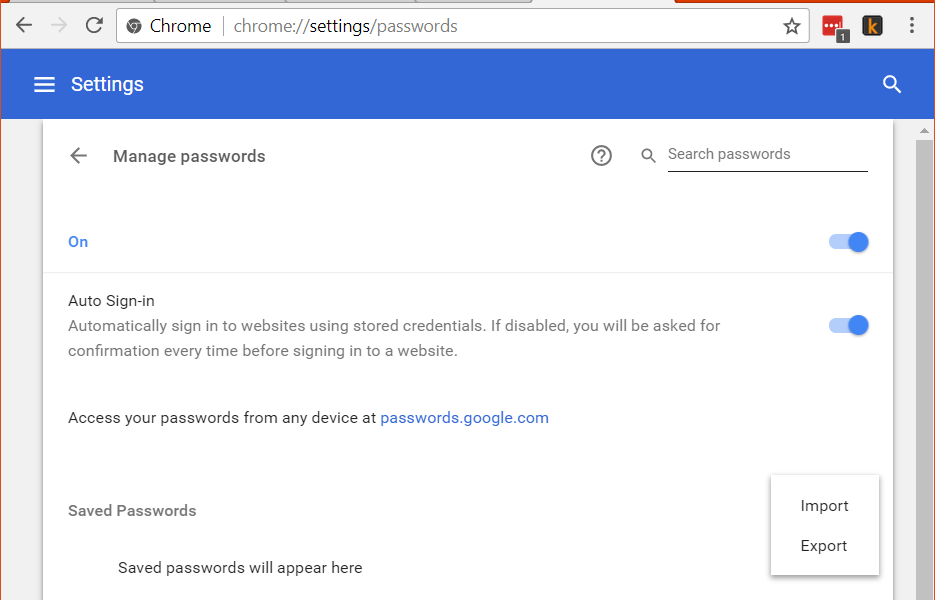Click the Settings search magnifier icon
The width and height of the screenshot is (935, 600).
892,85
